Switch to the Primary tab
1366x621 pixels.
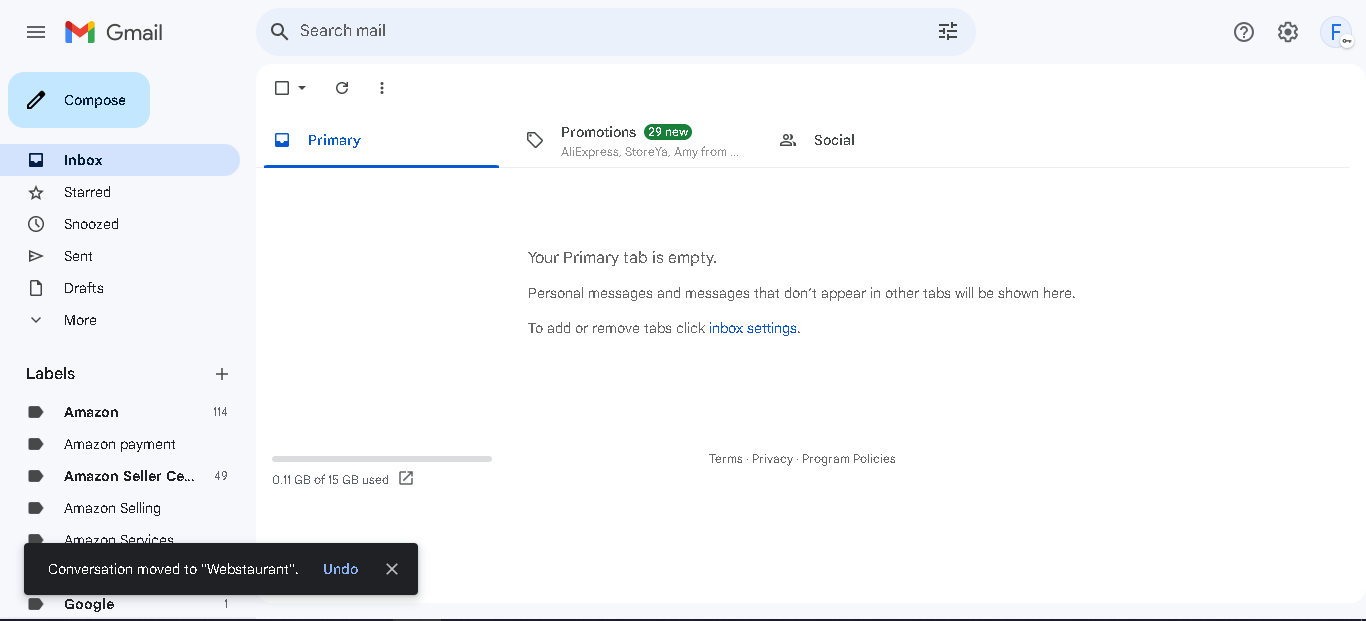coord(381,140)
